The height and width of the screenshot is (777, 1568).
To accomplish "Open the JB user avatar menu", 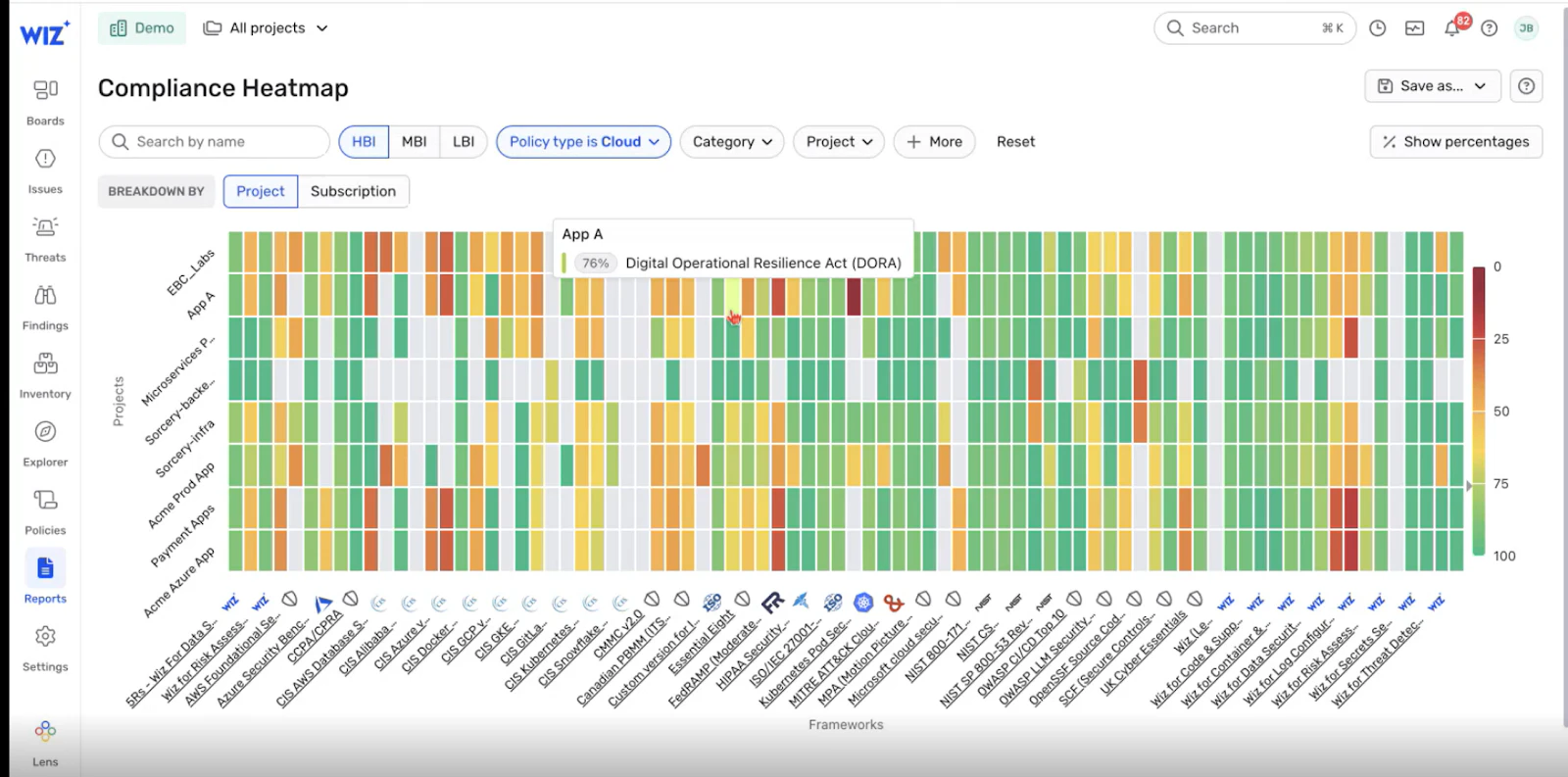I will coord(1526,28).
